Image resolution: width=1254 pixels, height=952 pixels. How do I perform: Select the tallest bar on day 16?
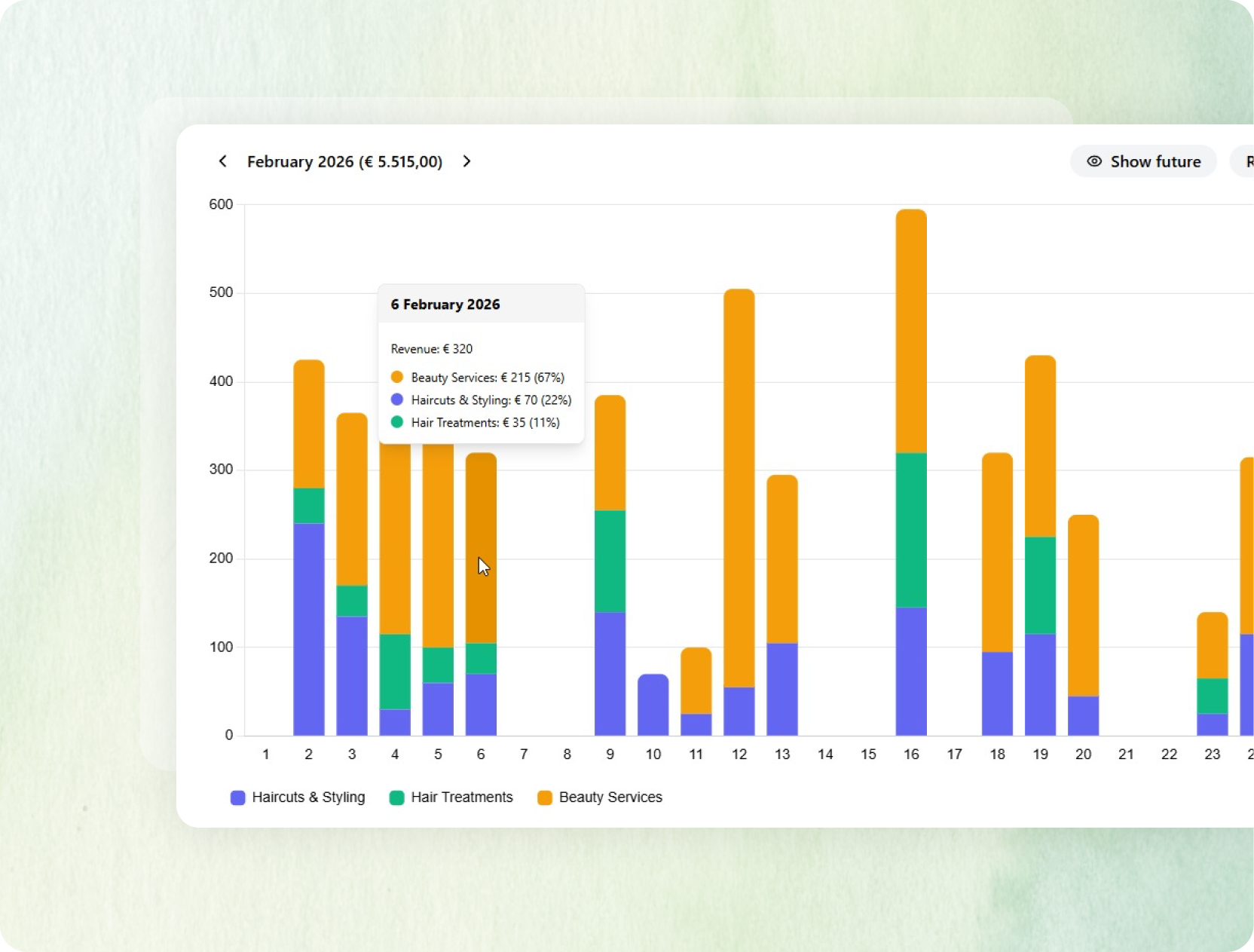[x=911, y=473]
